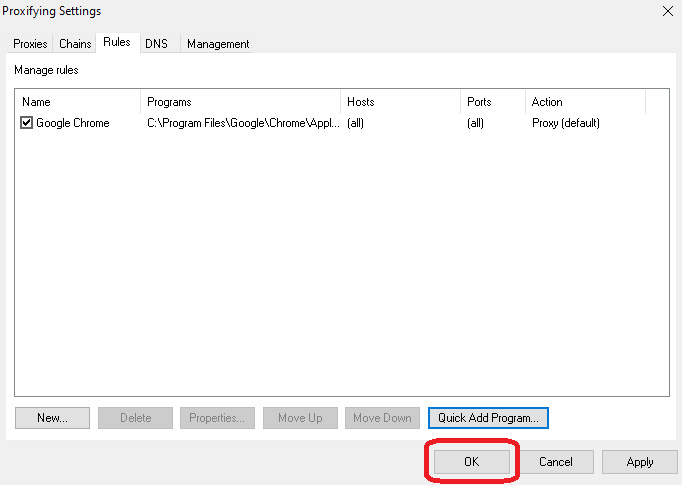This screenshot has height=485, width=682.
Task: Confirm settings with the OK button
Action: tap(472, 462)
